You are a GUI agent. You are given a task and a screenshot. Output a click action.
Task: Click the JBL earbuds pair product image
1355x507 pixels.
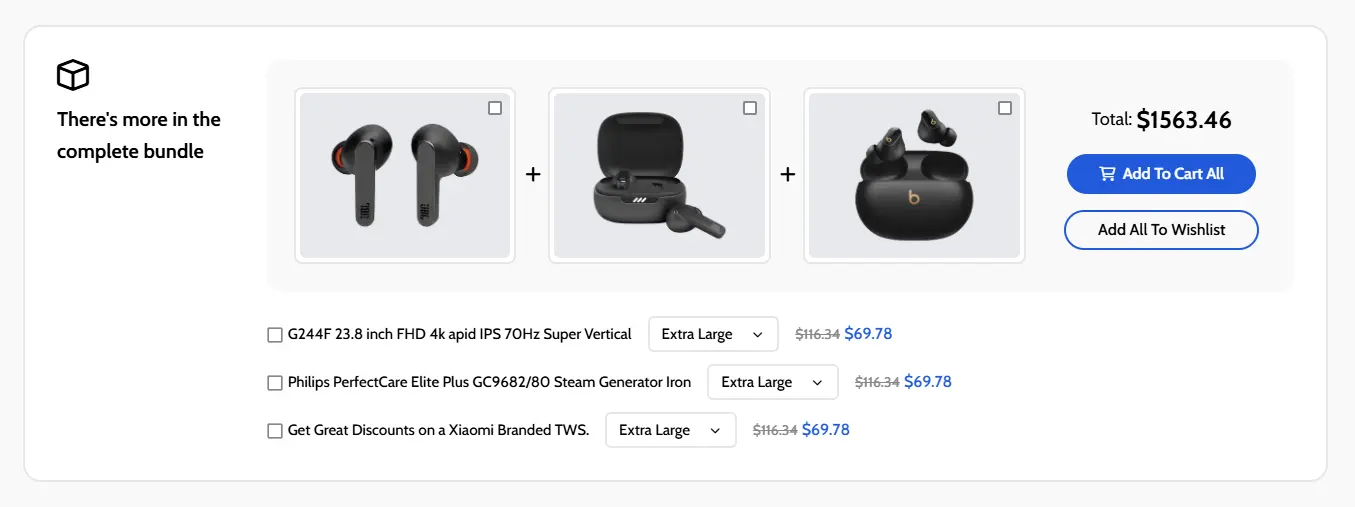[404, 176]
